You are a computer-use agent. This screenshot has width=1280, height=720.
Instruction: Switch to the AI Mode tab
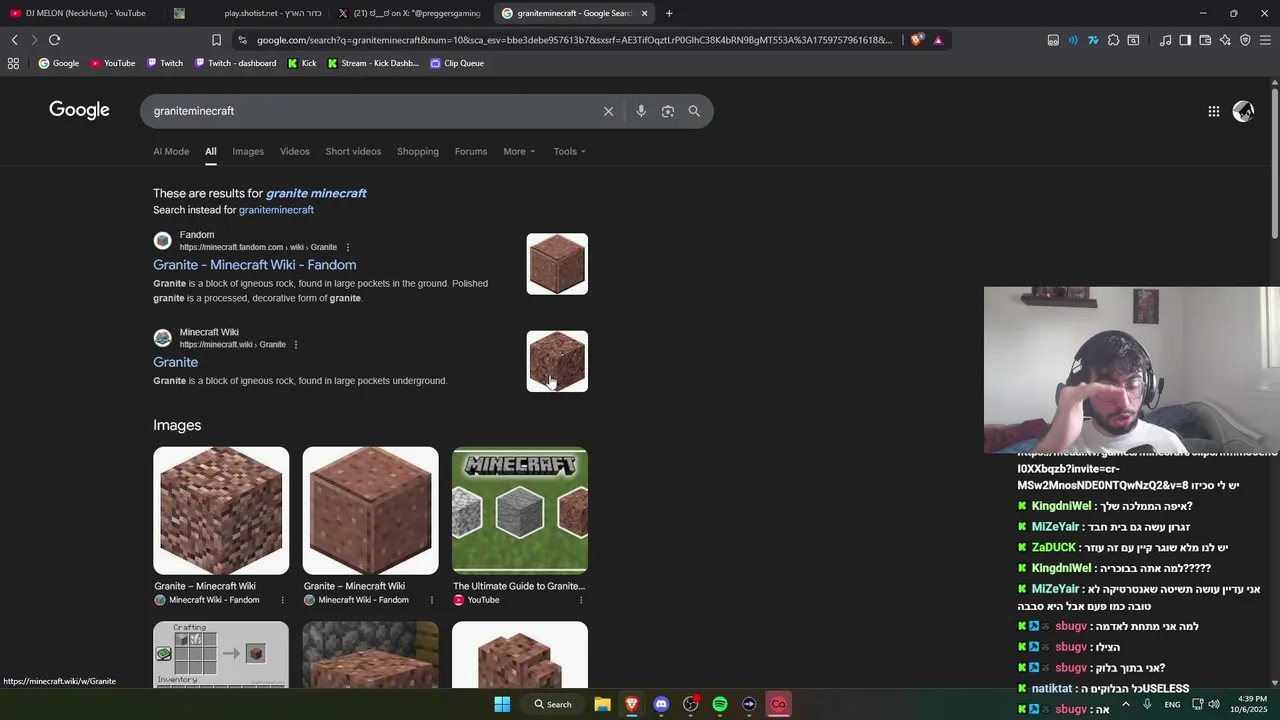pos(171,151)
